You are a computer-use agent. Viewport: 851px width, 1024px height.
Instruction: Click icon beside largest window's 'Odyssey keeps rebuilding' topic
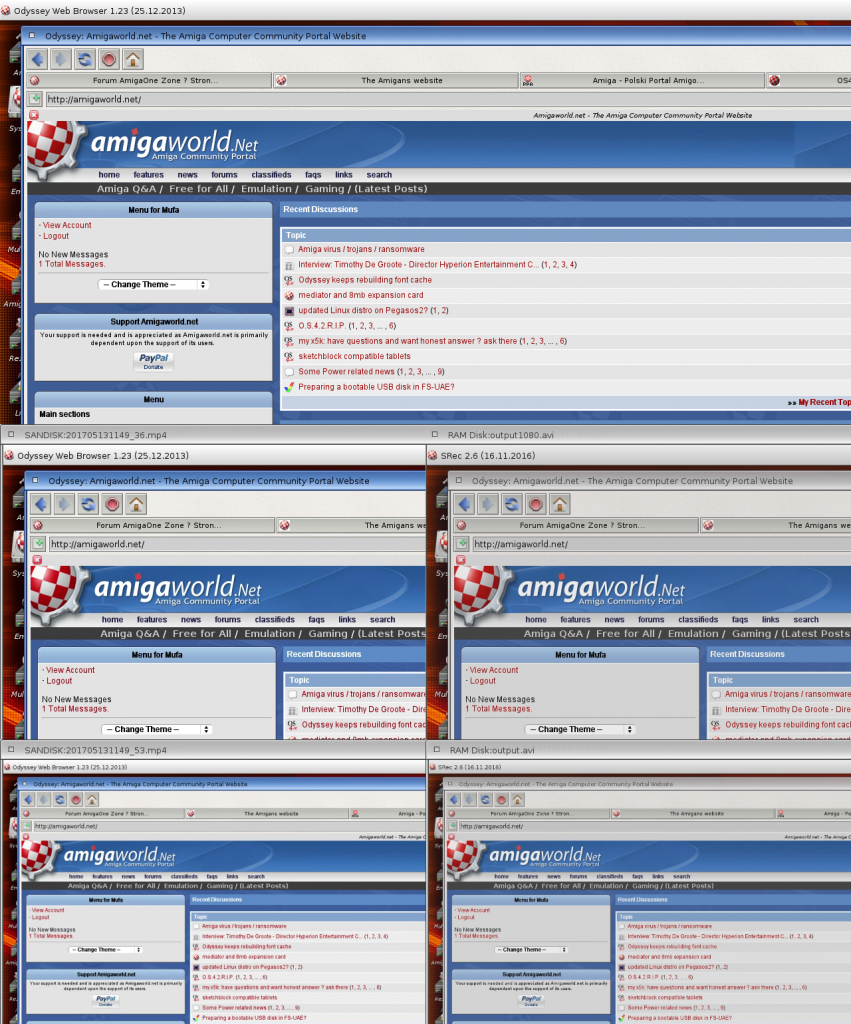click(x=289, y=280)
